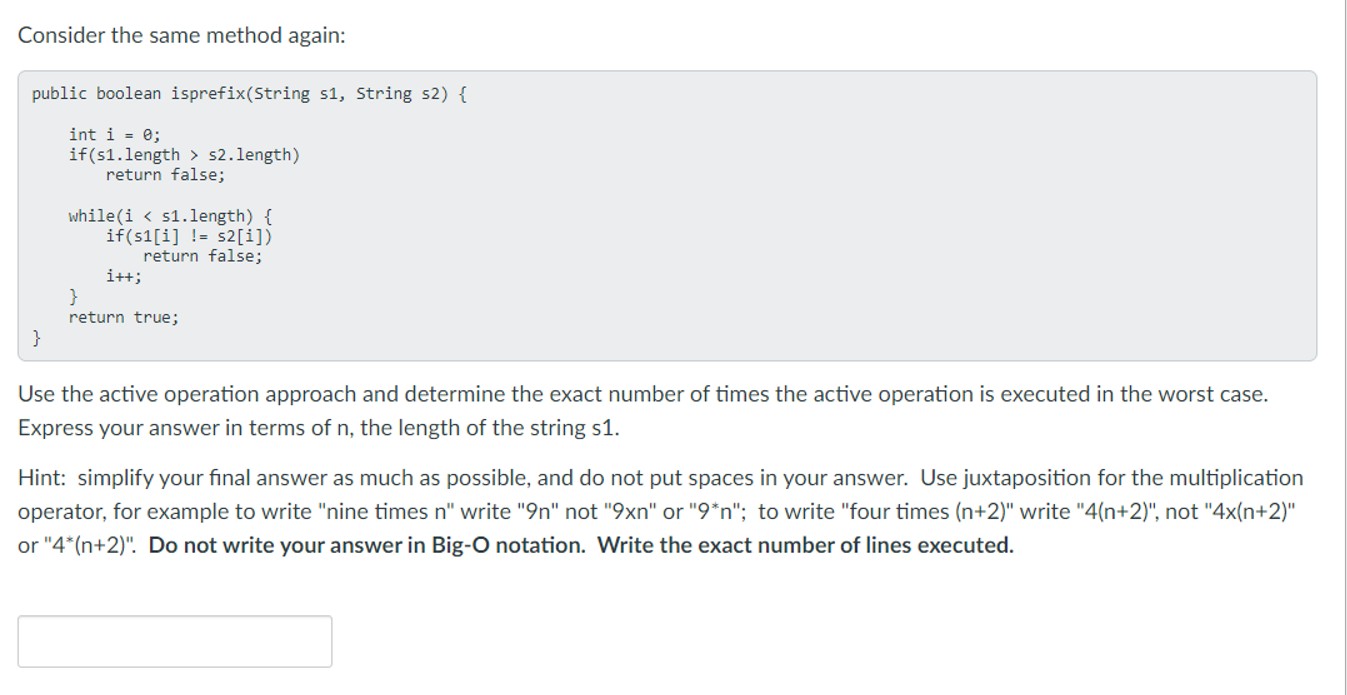Click the 'int i = 0;' code line
The image size is (1347, 695).
click(x=115, y=134)
